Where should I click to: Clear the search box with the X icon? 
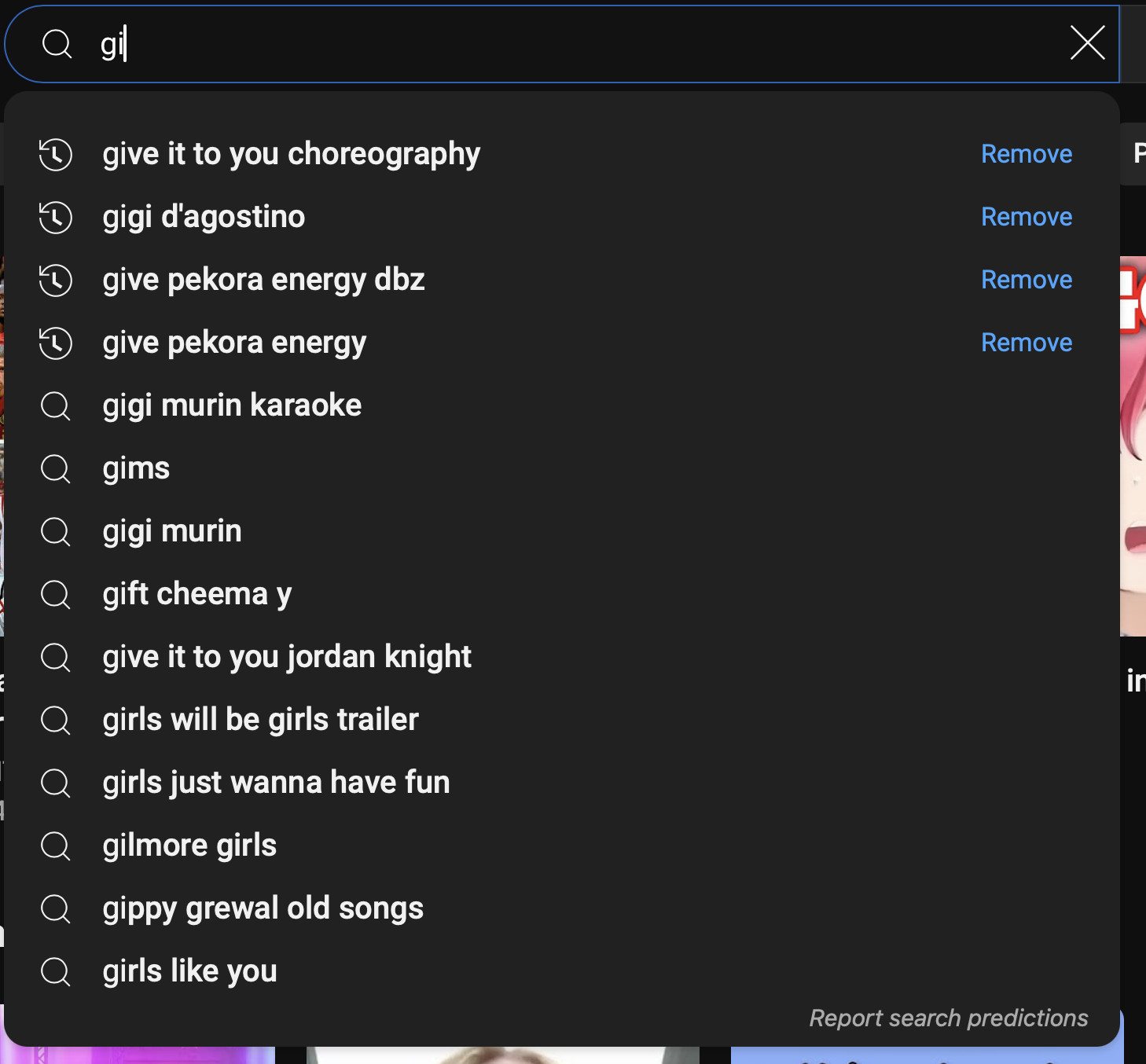1088,42
